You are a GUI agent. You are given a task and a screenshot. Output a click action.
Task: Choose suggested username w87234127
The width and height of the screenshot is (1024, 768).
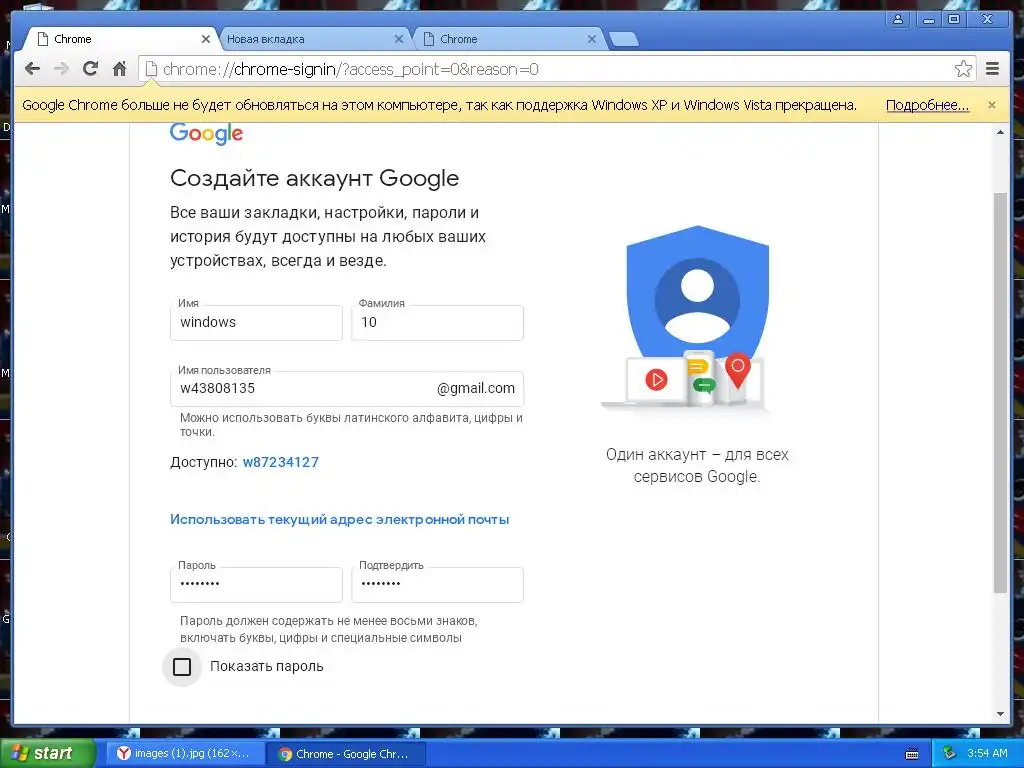pos(281,462)
